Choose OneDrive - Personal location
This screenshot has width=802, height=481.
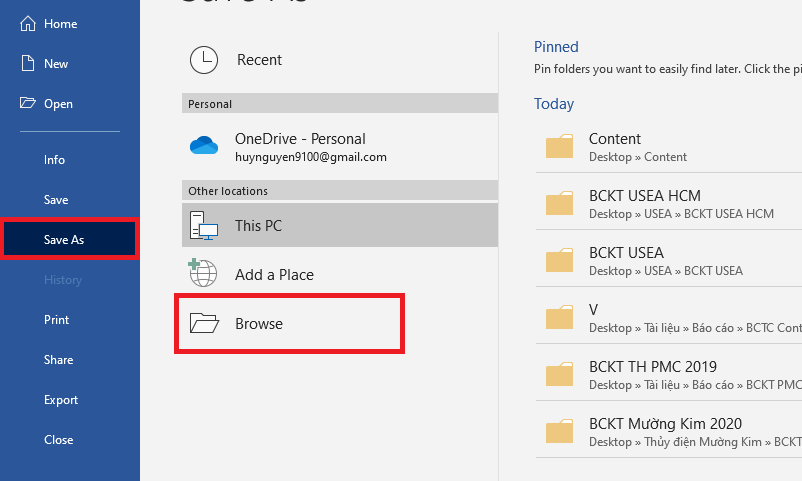340,146
